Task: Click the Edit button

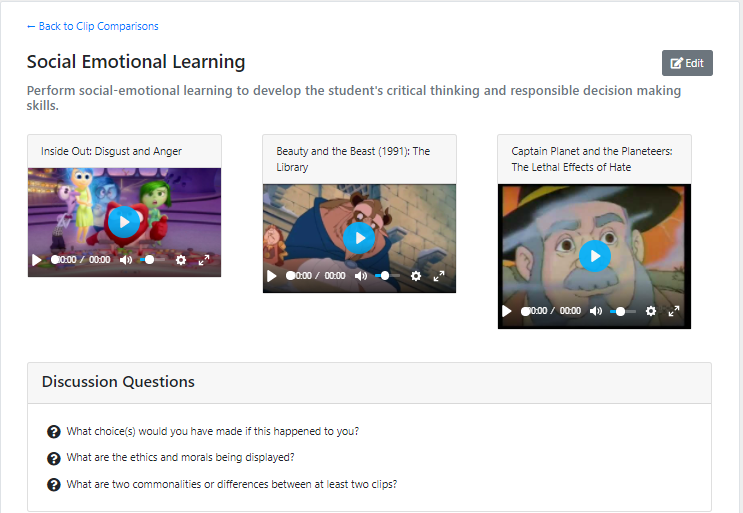Action: coord(687,63)
